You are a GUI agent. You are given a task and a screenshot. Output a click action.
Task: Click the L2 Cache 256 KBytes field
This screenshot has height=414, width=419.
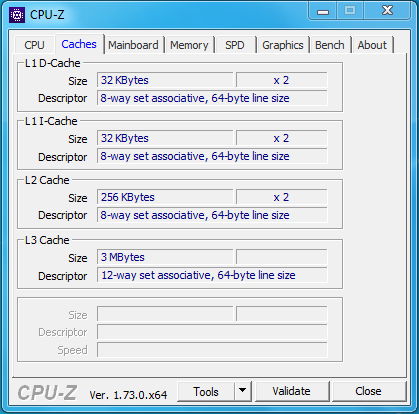(165, 197)
